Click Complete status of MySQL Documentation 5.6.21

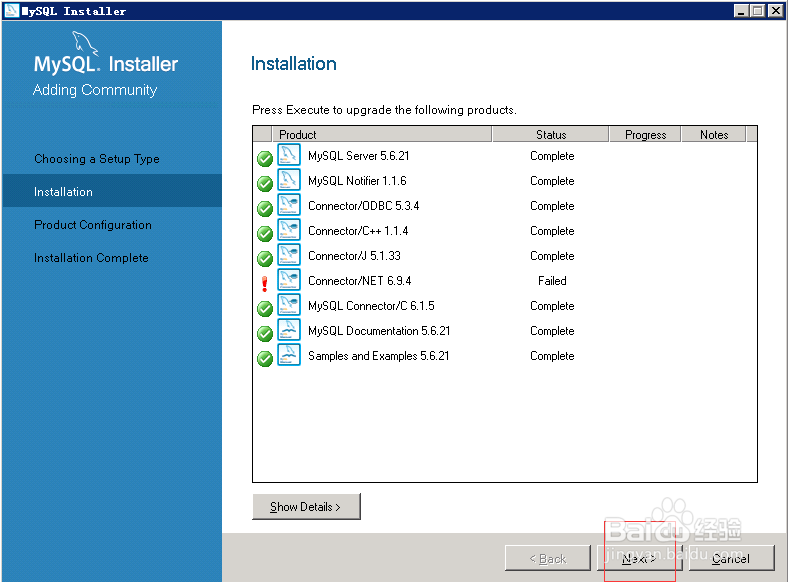point(552,331)
